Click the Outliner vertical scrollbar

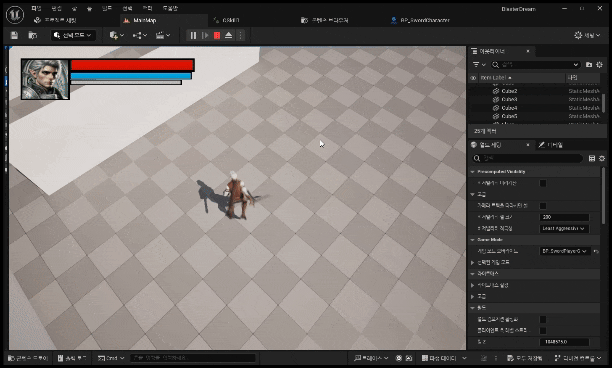(604, 102)
